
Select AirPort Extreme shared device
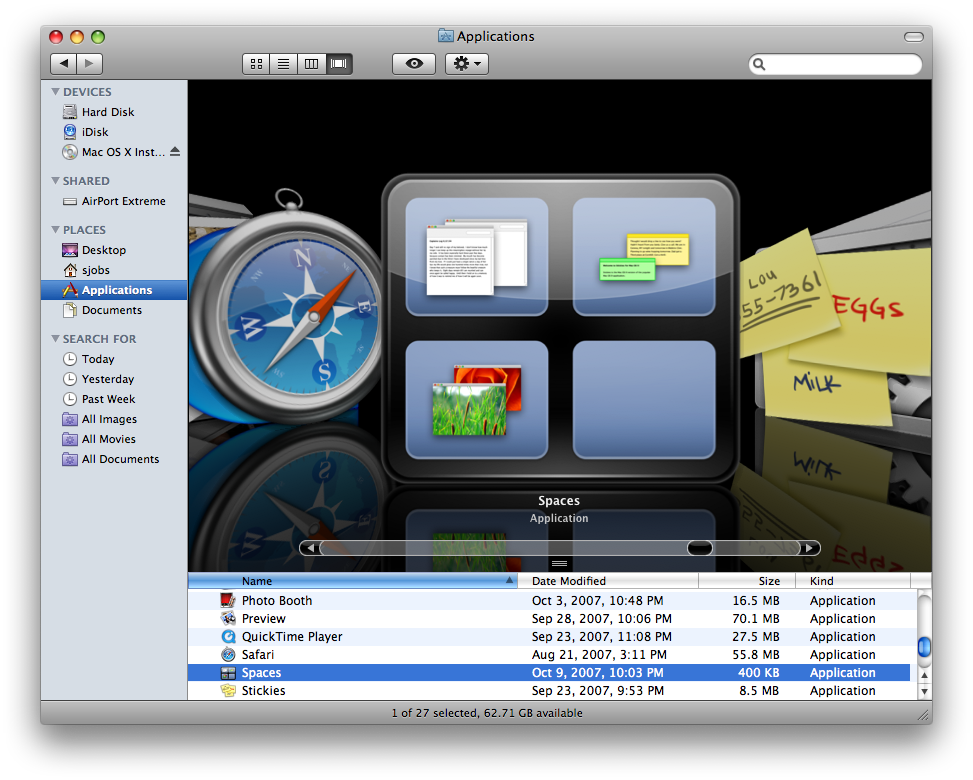[123, 201]
